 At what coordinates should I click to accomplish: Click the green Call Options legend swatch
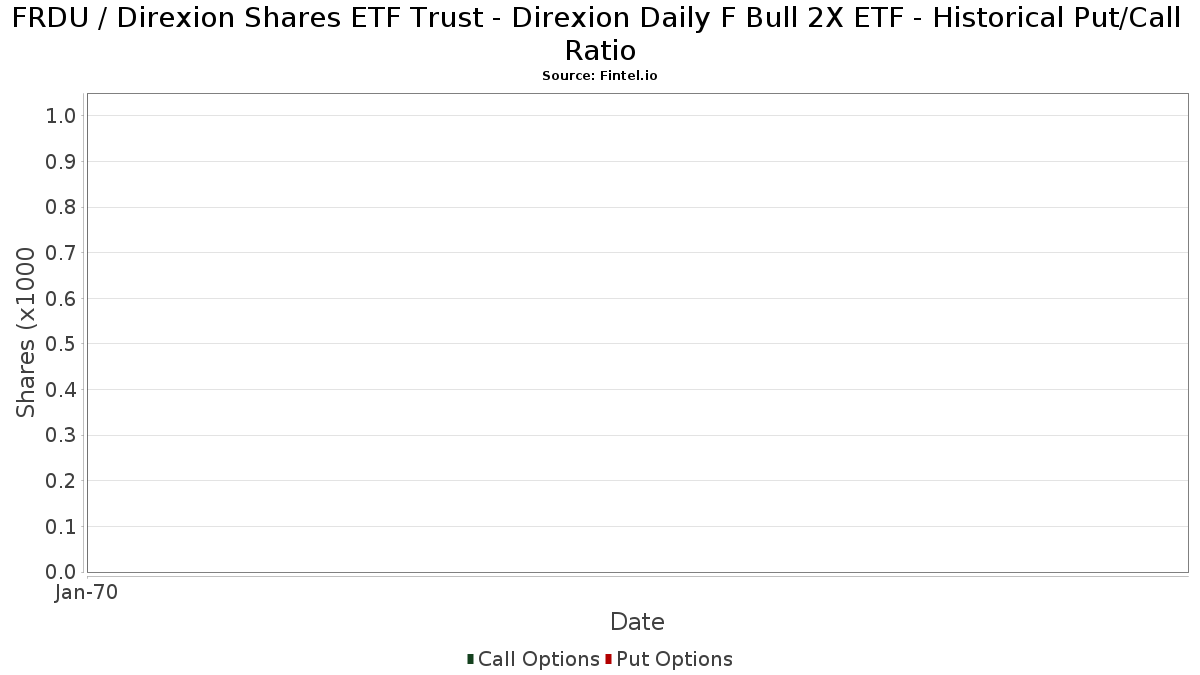[x=470, y=659]
